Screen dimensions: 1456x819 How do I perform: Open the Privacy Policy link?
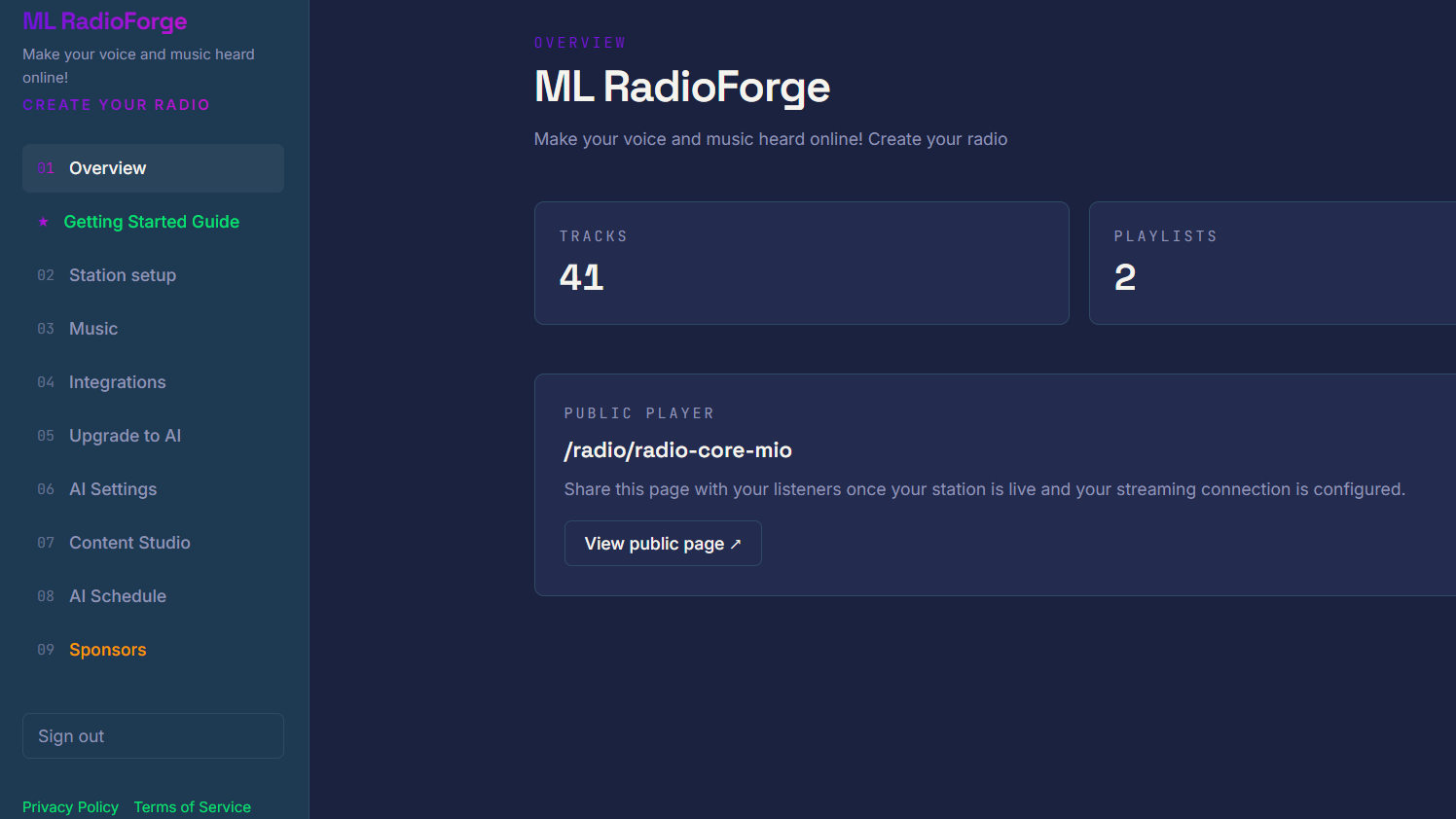tap(70, 807)
